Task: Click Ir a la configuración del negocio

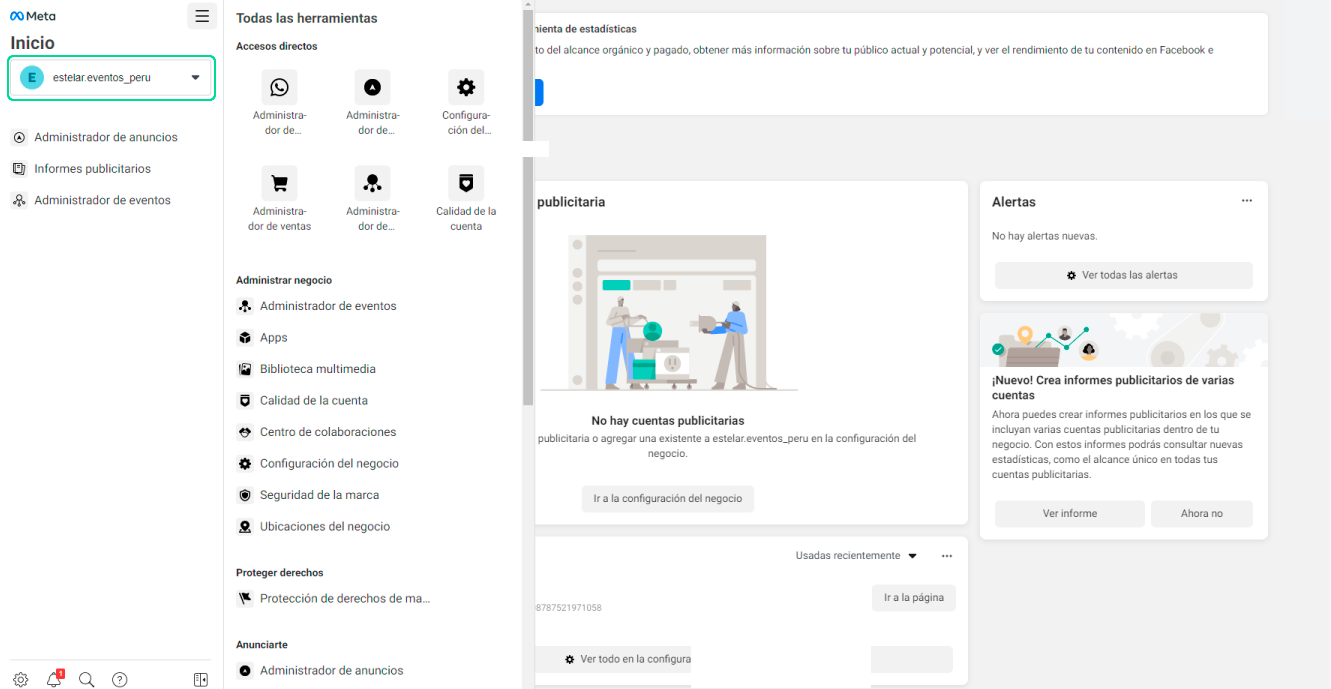Action: tap(667, 499)
